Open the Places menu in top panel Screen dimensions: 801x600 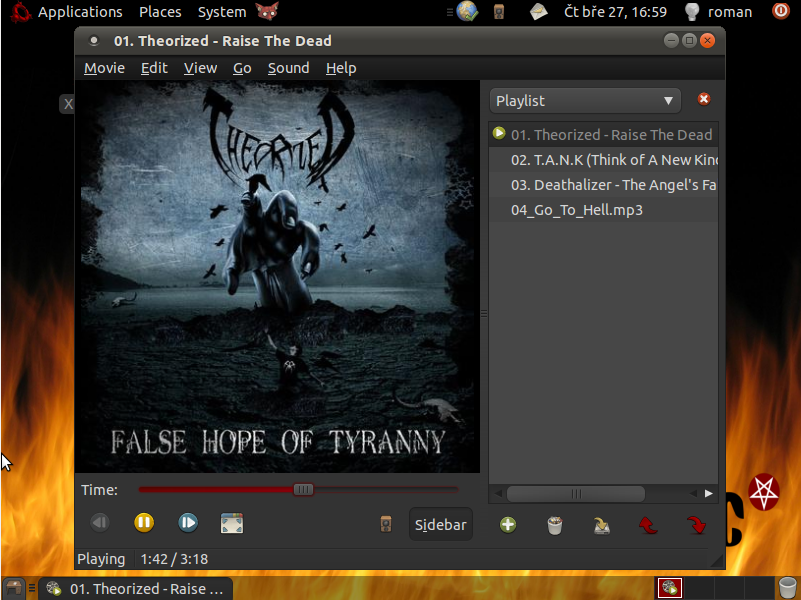click(160, 12)
